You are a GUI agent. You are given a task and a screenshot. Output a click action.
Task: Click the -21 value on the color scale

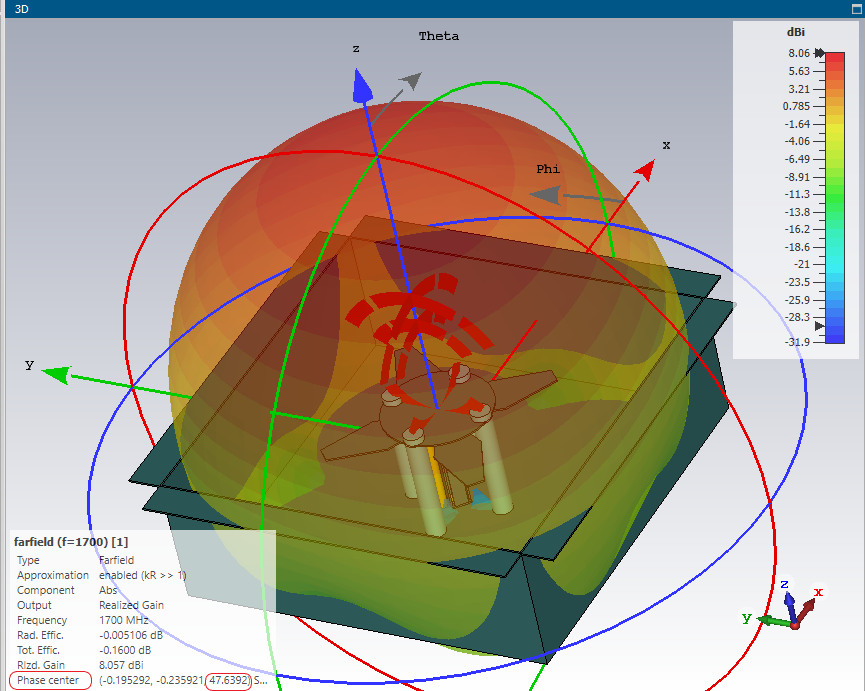tap(802, 264)
